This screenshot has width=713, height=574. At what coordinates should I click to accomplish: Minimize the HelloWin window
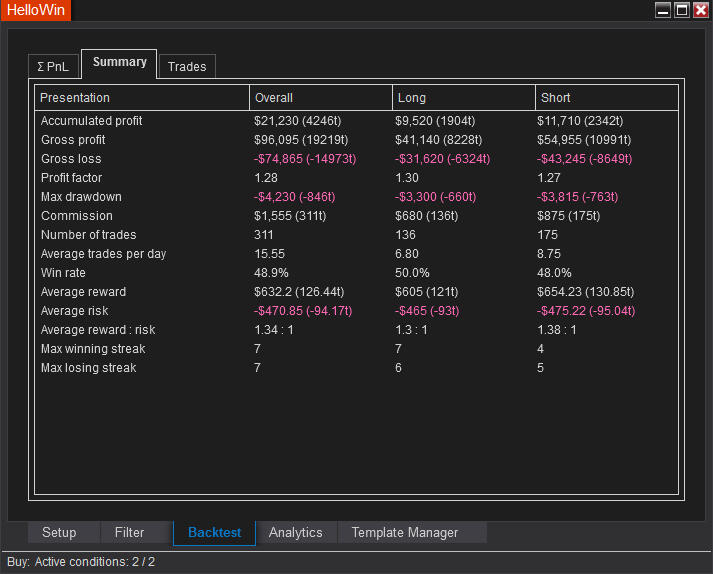663,10
